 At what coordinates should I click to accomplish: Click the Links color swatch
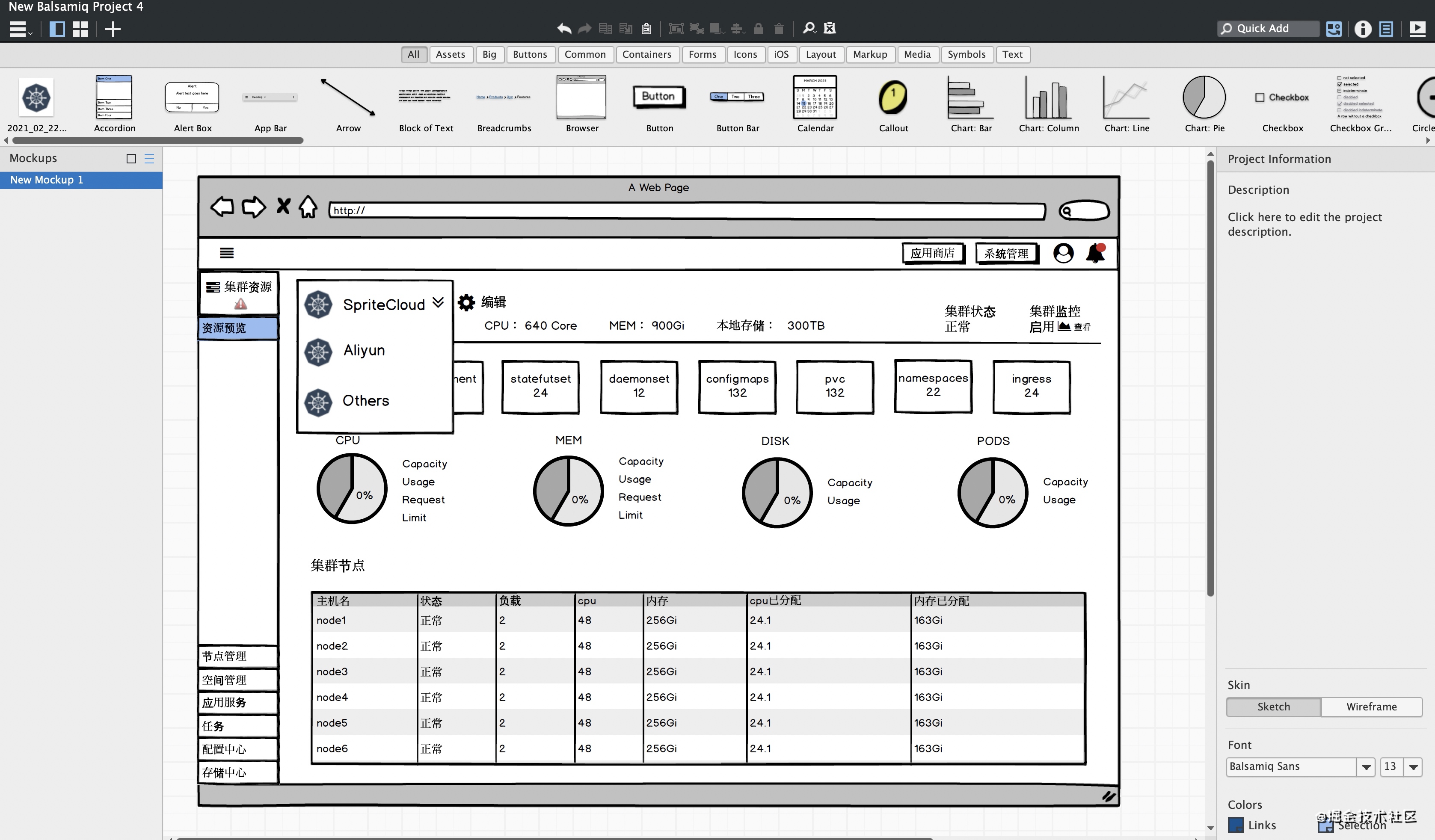1236,825
